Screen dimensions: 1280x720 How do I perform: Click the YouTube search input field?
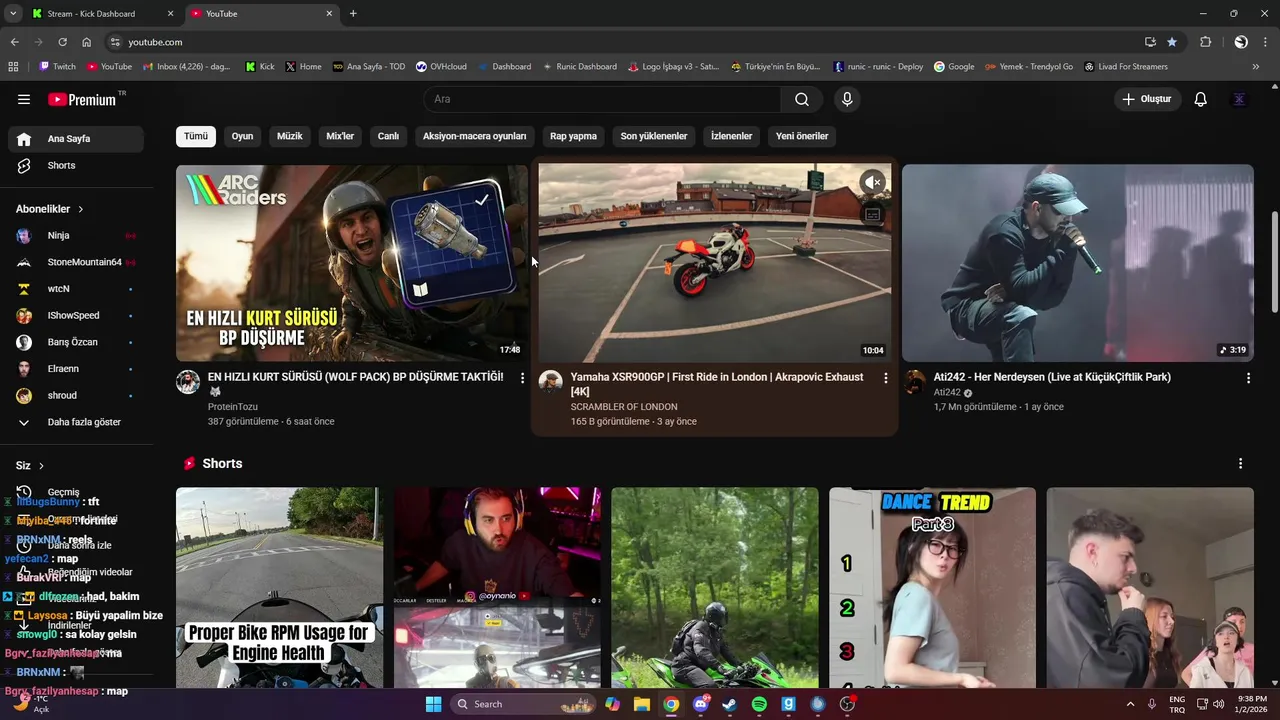click(x=603, y=99)
